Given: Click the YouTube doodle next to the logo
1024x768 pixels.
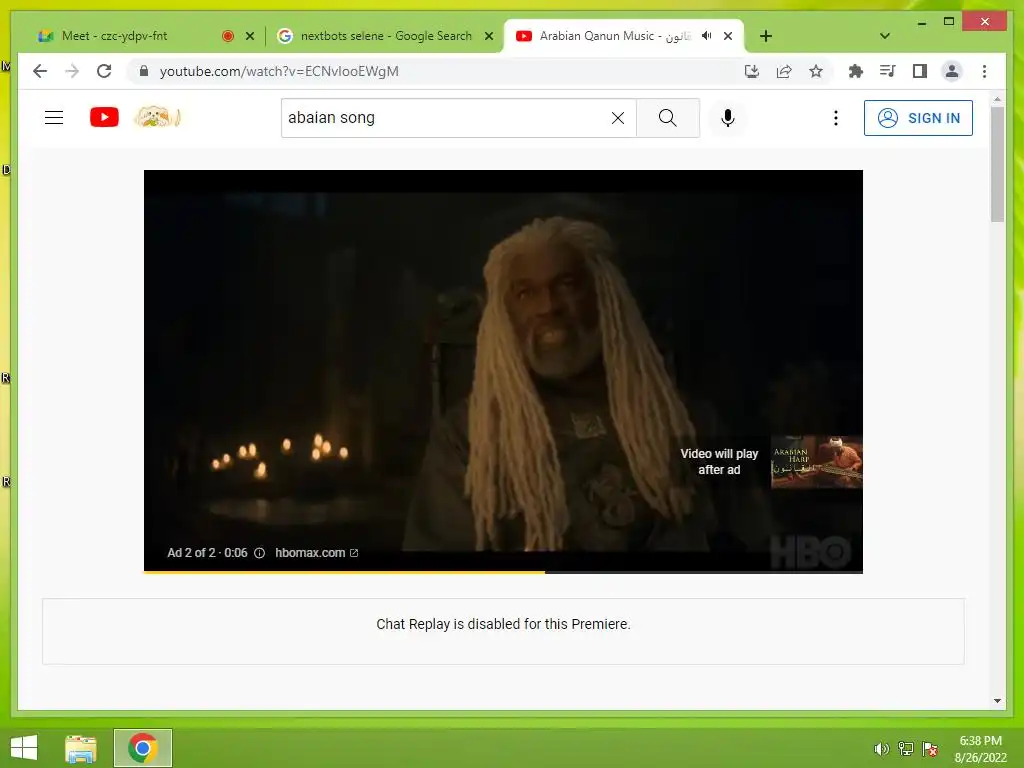Looking at the screenshot, I should point(157,117).
